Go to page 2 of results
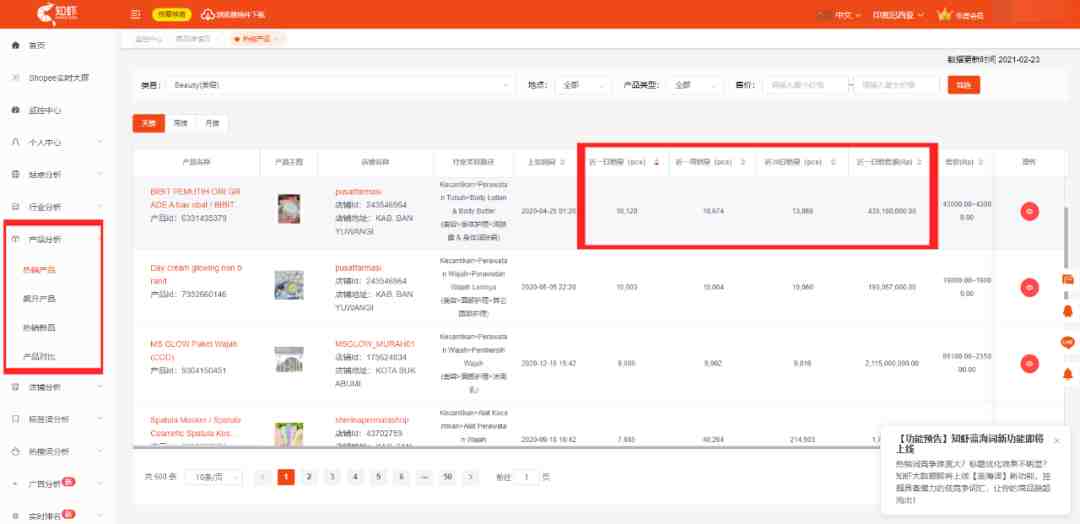This screenshot has width=1080, height=524. click(309, 476)
